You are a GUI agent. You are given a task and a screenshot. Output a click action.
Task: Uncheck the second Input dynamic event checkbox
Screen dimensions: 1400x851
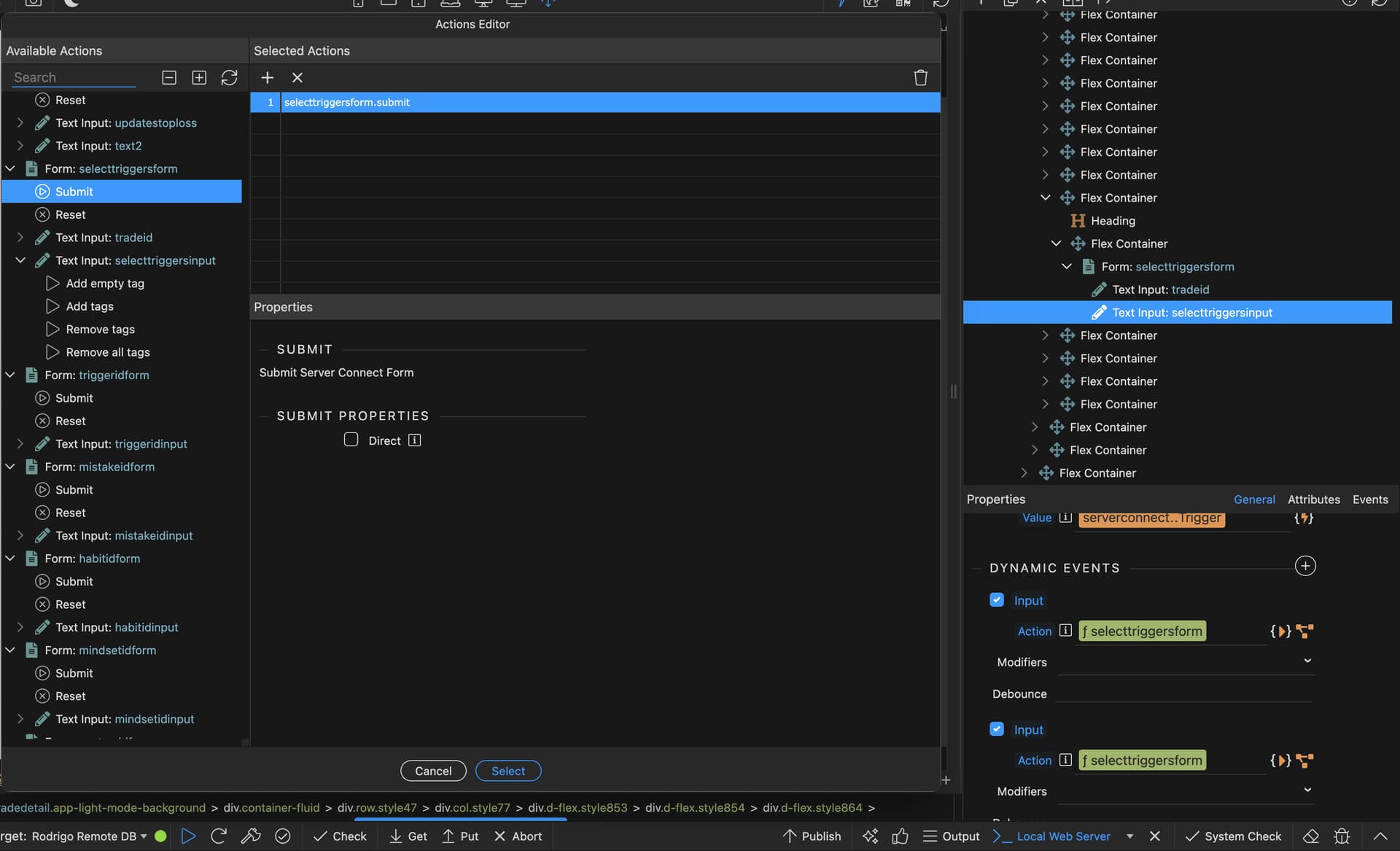coord(997,728)
